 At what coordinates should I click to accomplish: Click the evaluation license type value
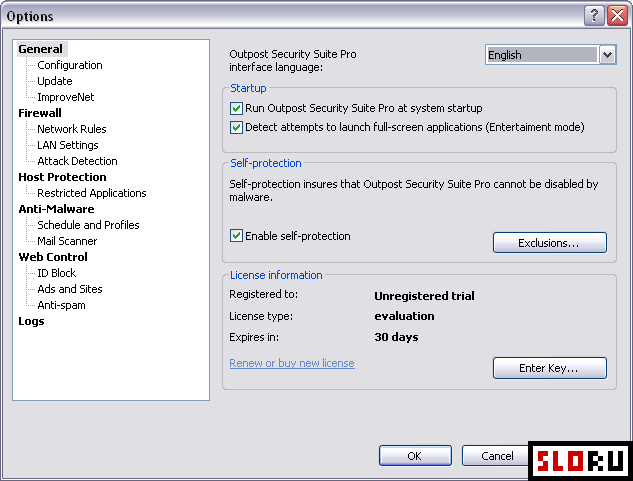[x=404, y=316]
